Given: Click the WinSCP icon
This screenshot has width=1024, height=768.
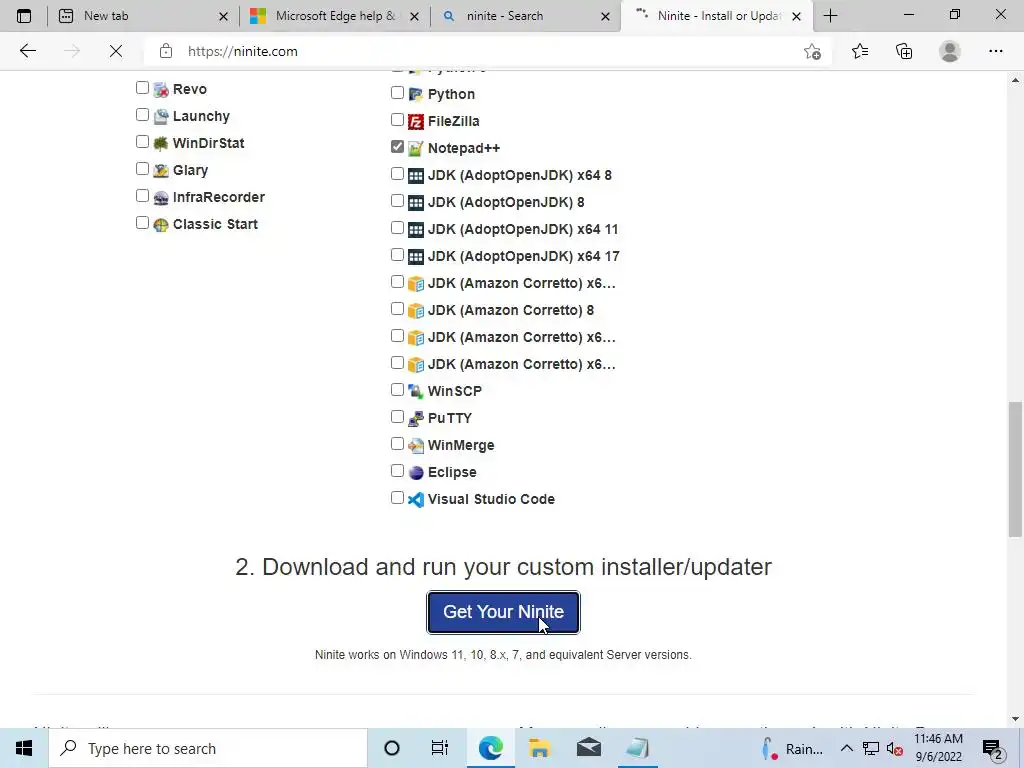Looking at the screenshot, I should tap(415, 392).
